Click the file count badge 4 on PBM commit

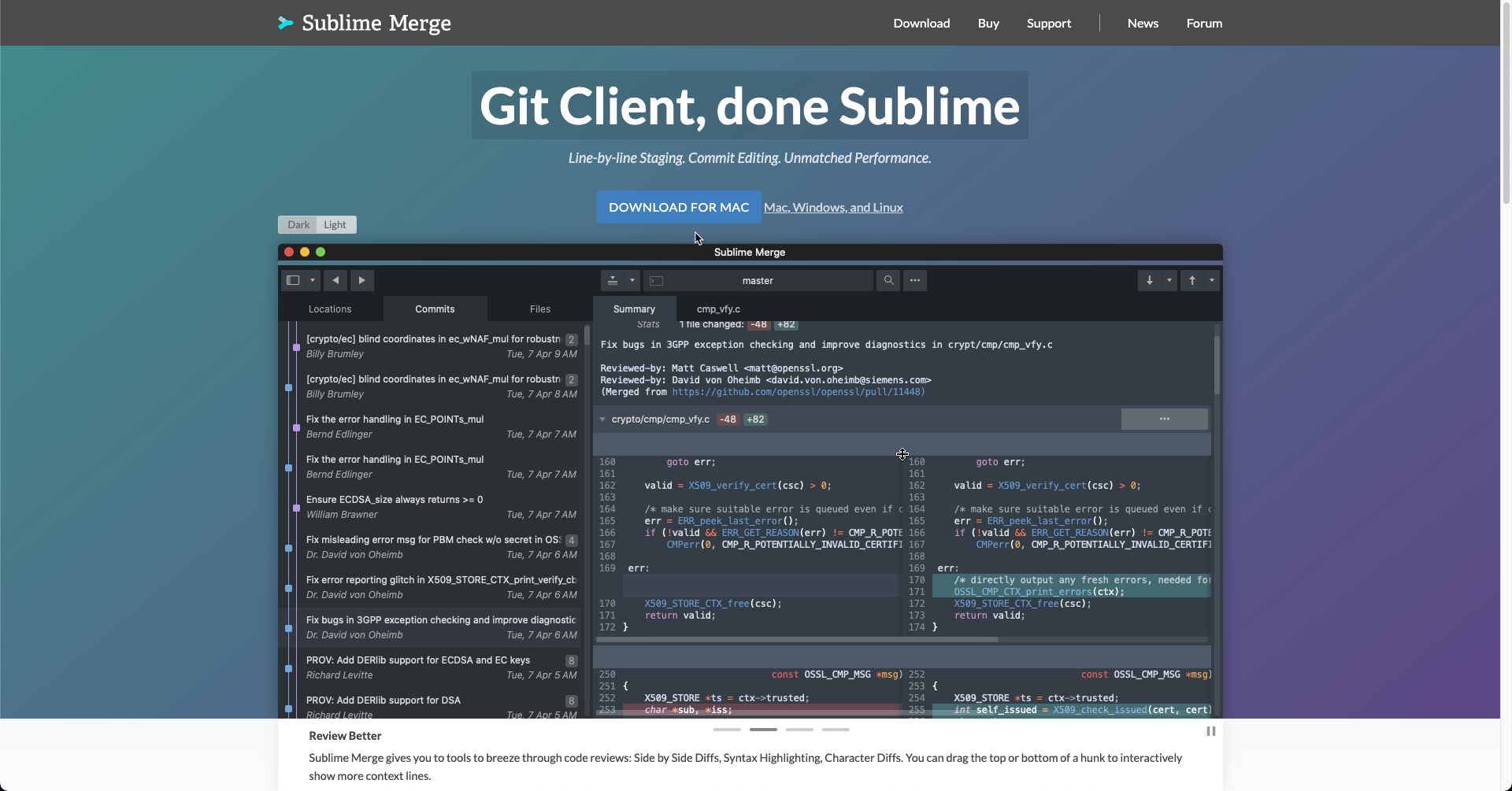point(571,541)
